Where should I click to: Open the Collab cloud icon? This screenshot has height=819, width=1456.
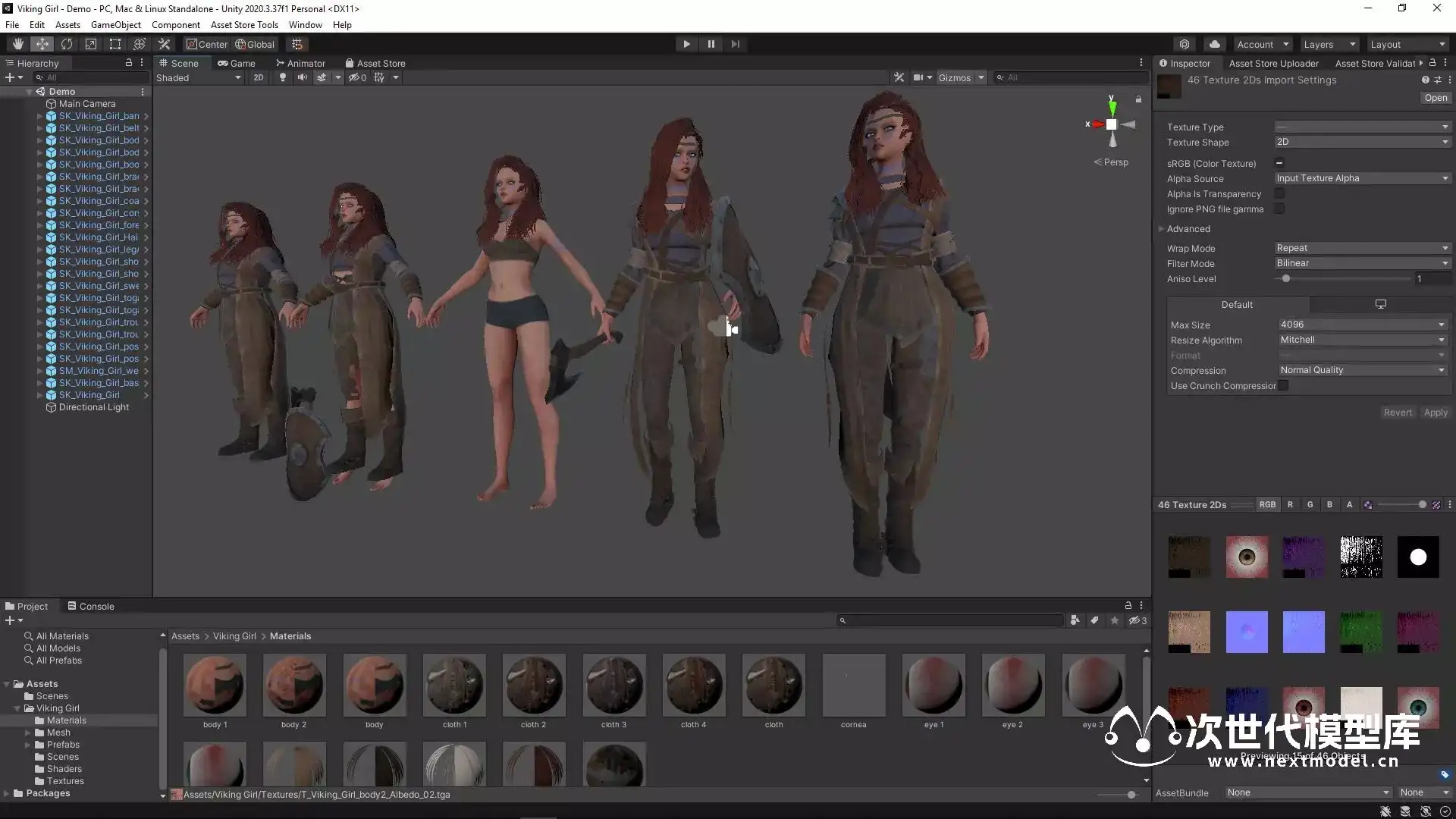(x=1214, y=44)
